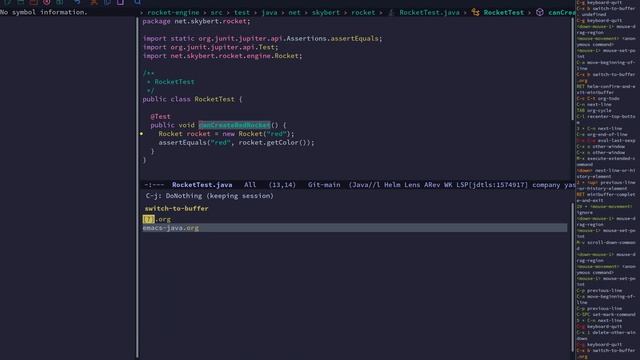640x360 pixels.
Task: Click the -:--- buffer status in mode line
Action: pyautogui.click(x=154, y=185)
